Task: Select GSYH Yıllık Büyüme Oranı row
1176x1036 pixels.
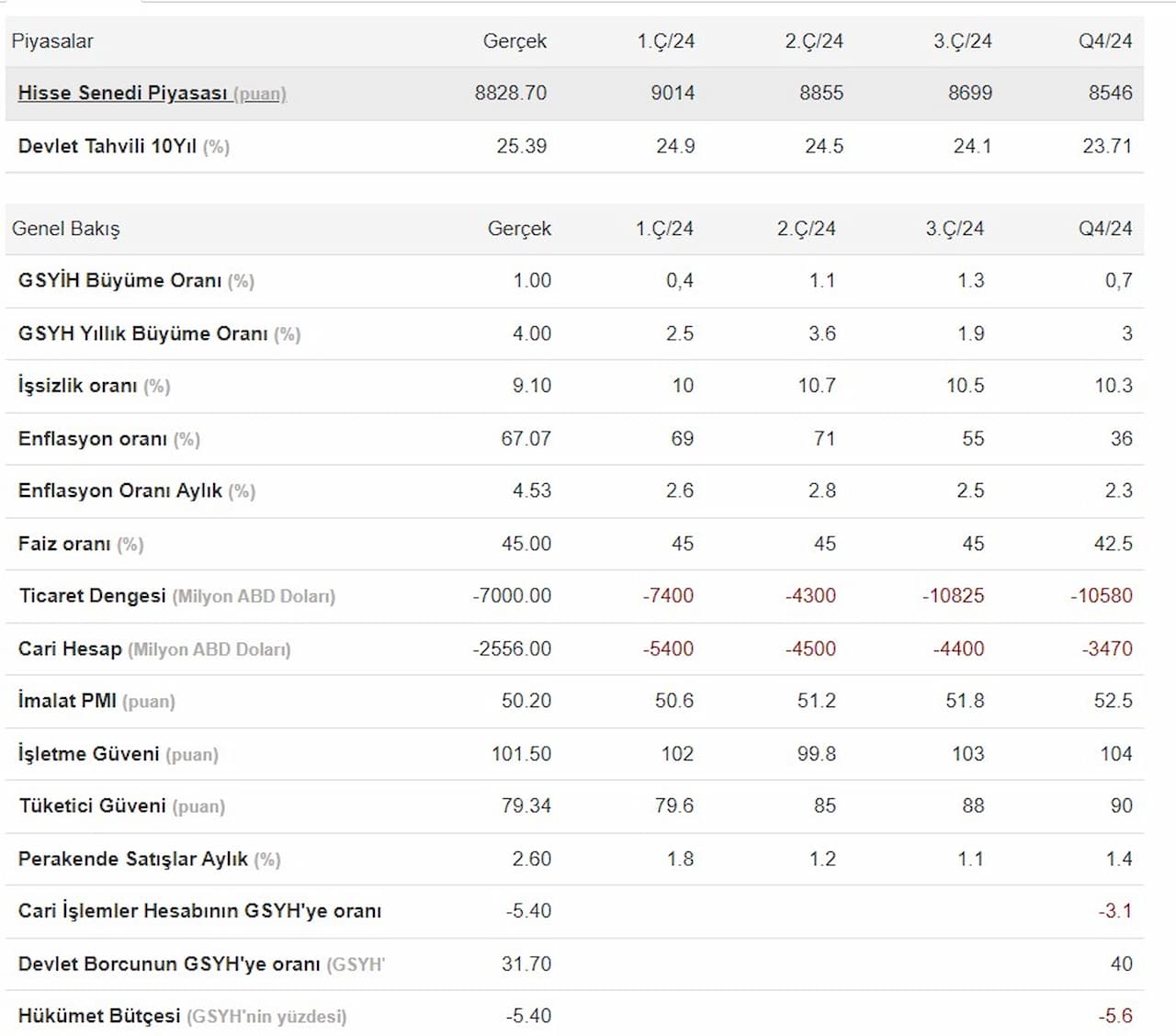Action: [x=142, y=333]
